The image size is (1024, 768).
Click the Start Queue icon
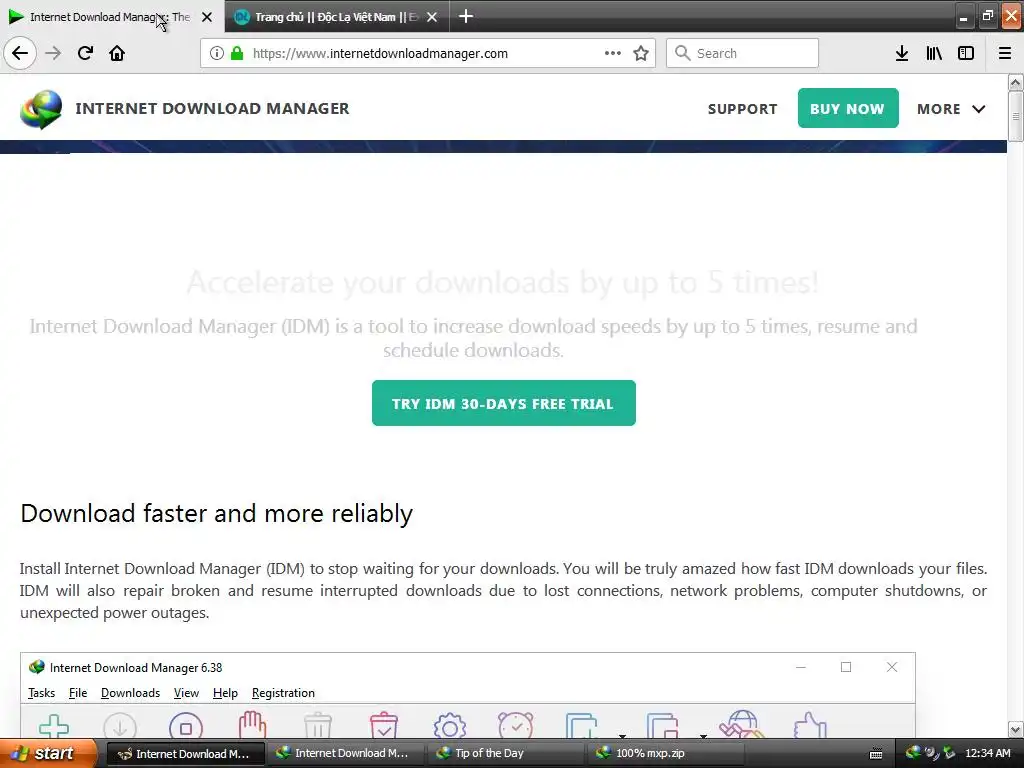[582, 726]
